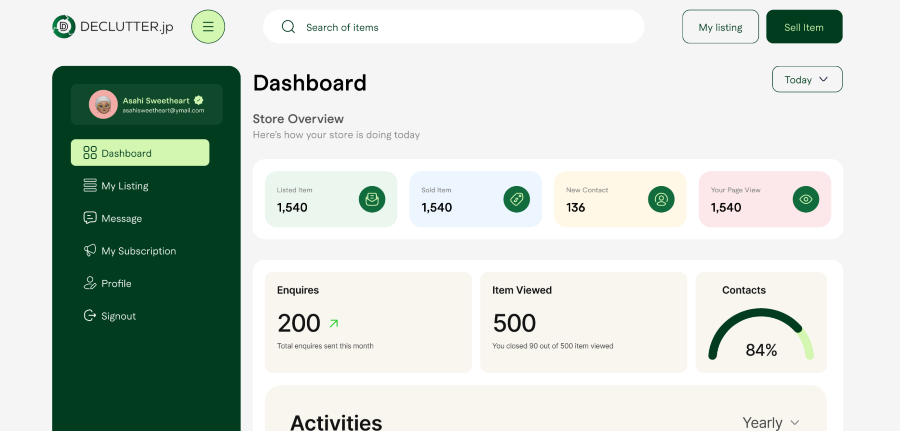Click 'You closed 90 out of 500' text

tap(553, 346)
